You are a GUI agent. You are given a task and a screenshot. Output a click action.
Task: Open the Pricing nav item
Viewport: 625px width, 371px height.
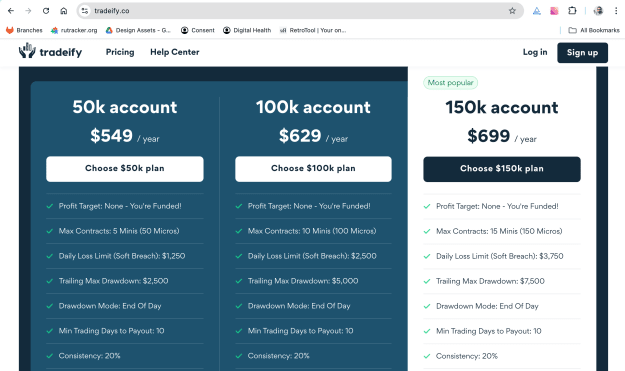(x=120, y=52)
